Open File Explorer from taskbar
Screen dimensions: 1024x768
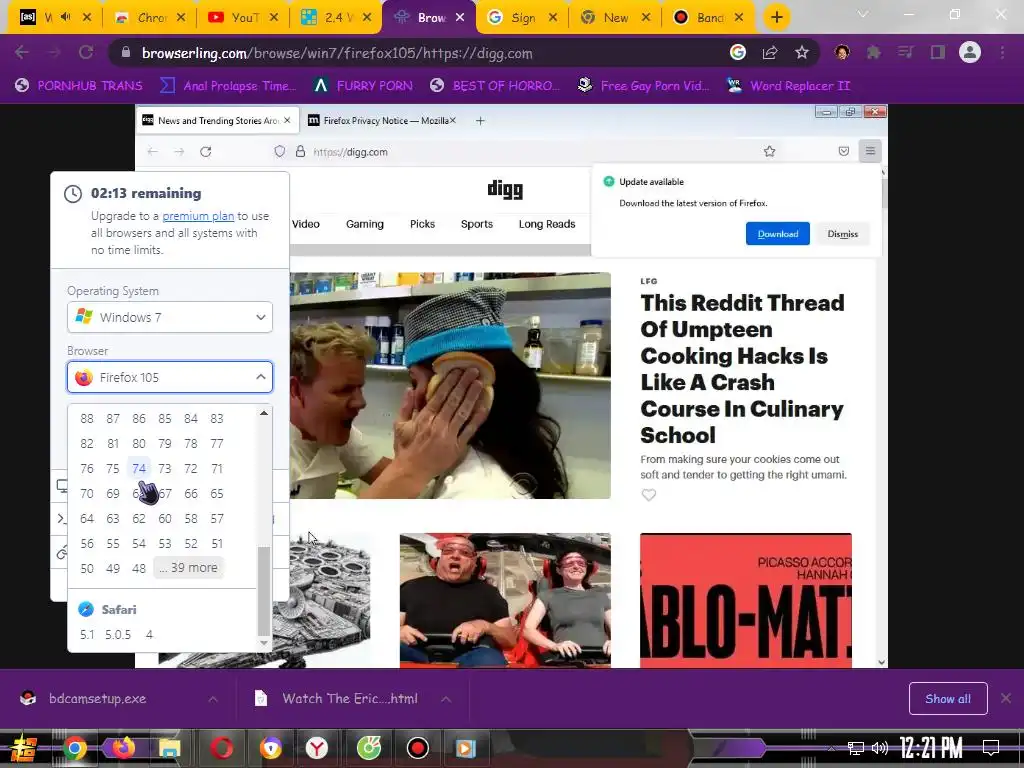pyautogui.click(x=170, y=748)
